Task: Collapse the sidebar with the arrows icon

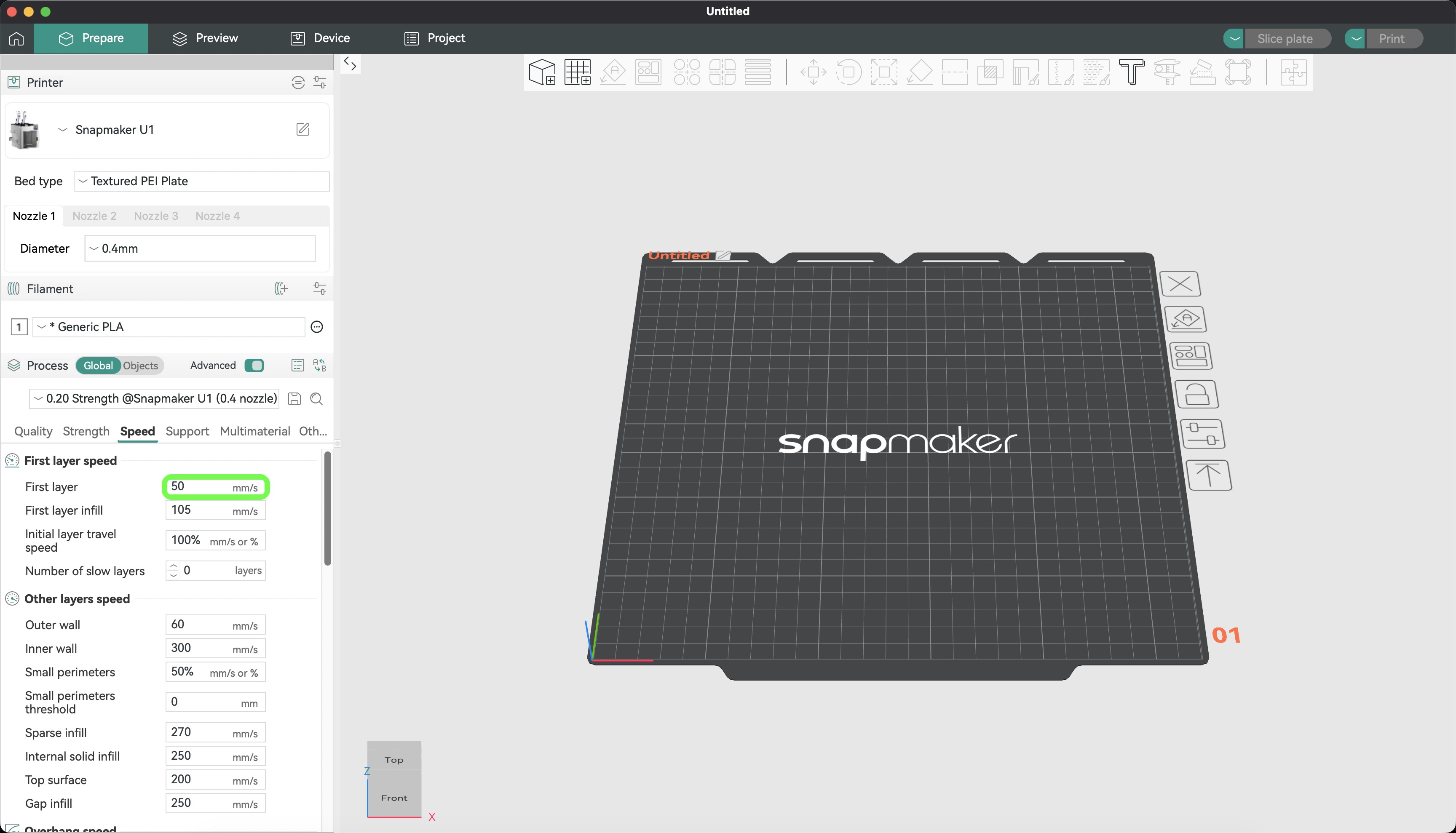Action: coord(350,64)
